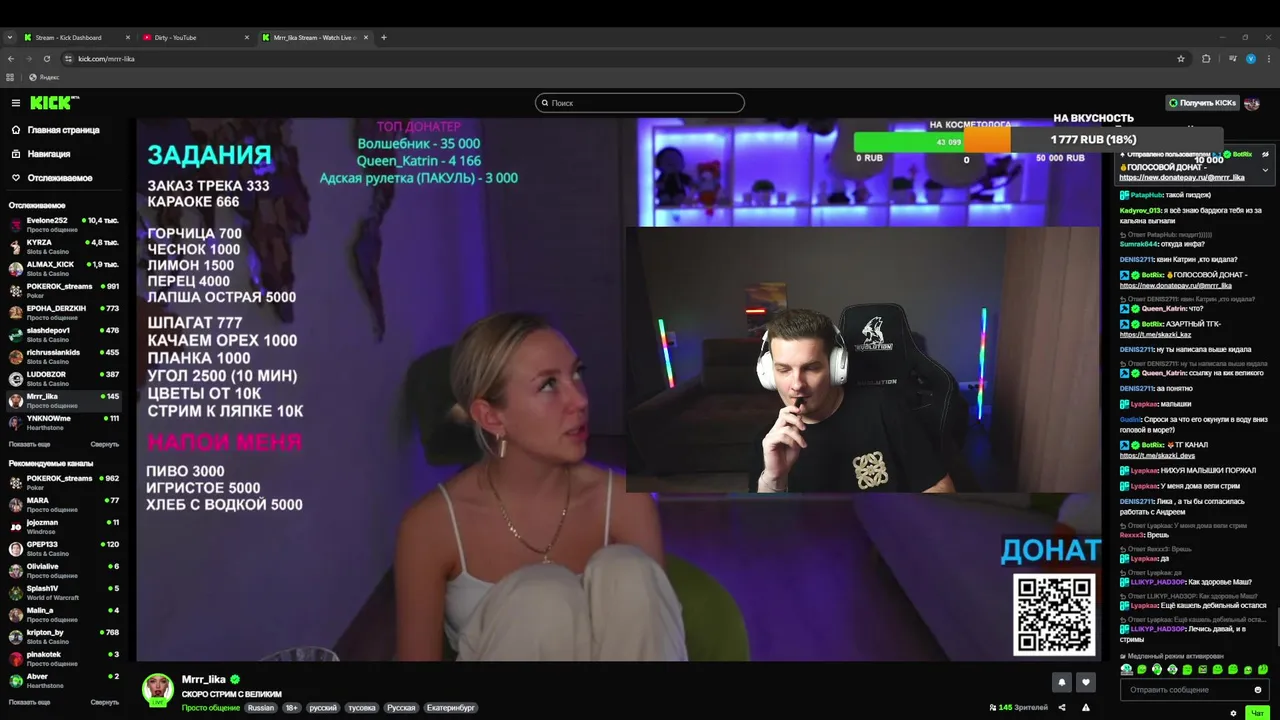Insert the first quick emote above chat input
Viewport: 1280px width, 720px height.
coord(1127,669)
